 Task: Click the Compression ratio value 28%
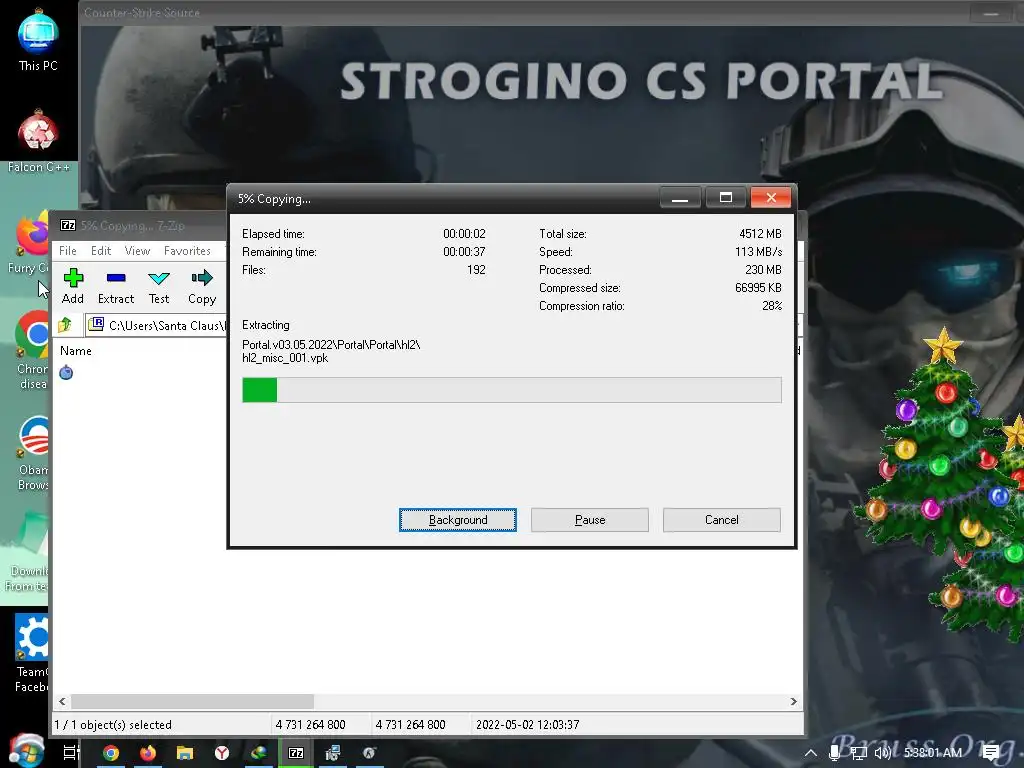(x=772, y=306)
